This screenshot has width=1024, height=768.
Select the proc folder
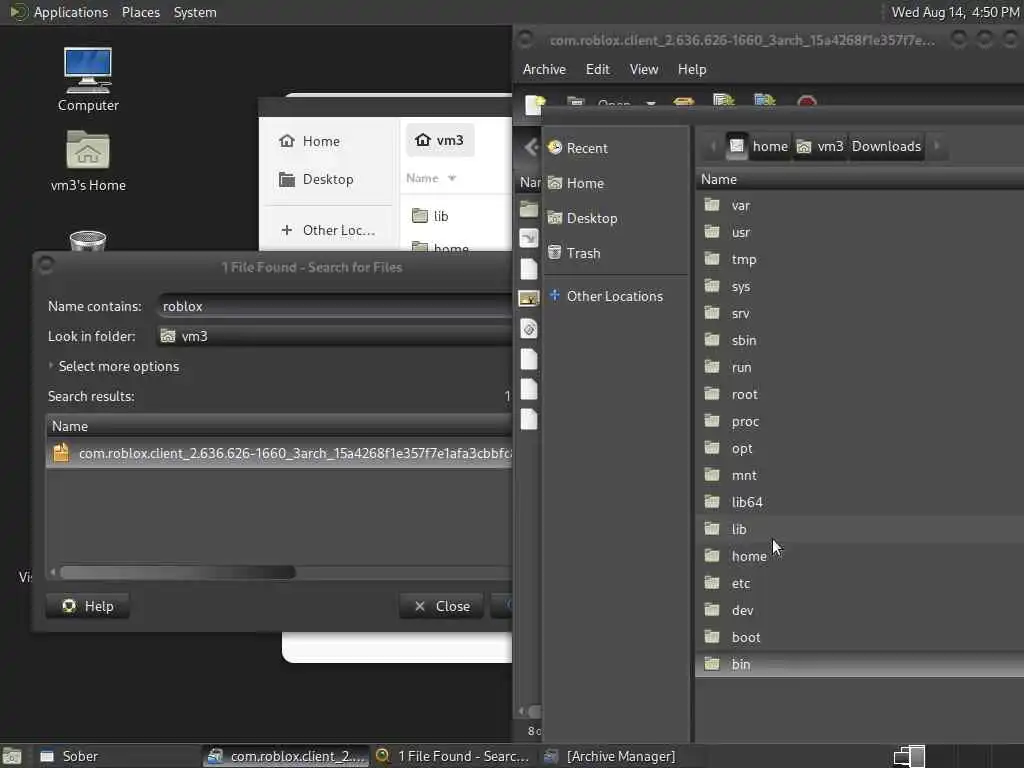pyautogui.click(x=859, y=421)
